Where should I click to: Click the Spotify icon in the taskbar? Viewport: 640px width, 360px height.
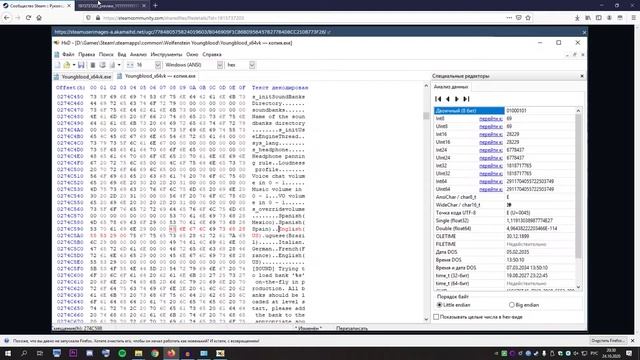point(122,353)
